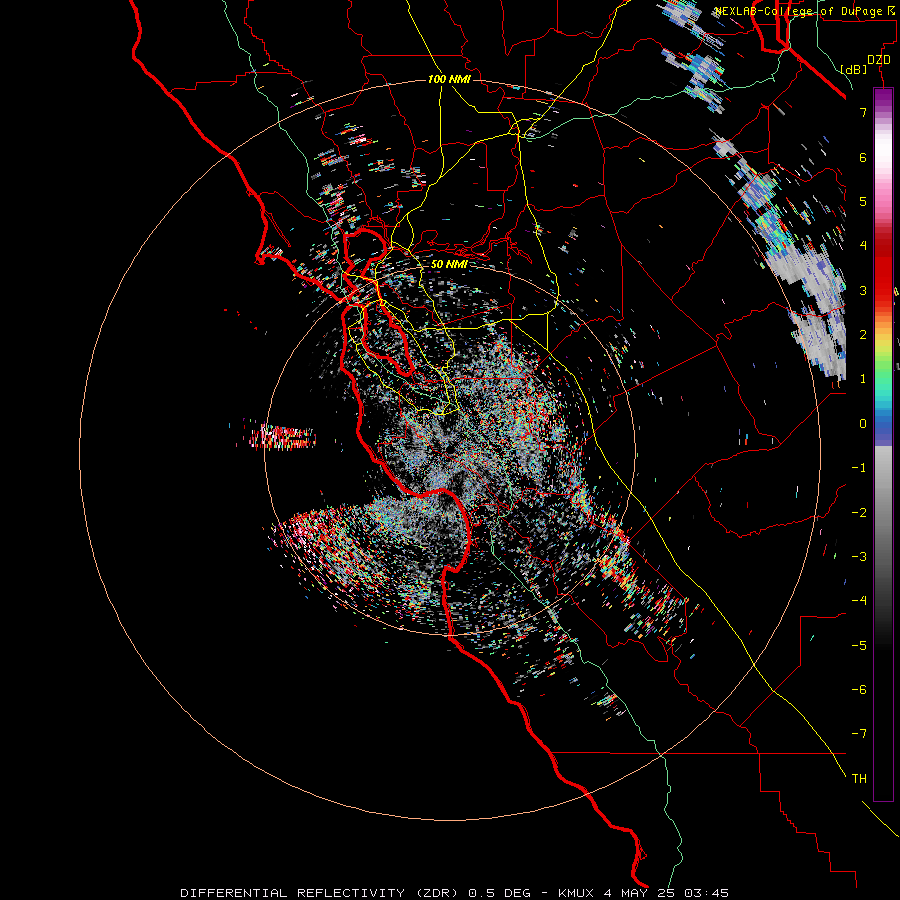Image resolution: width=900 pixels, height=900 pixels.
Task: Click the 4 MAY 25 date in the caption
Action: pyautogui.click(x=641, y=893)
